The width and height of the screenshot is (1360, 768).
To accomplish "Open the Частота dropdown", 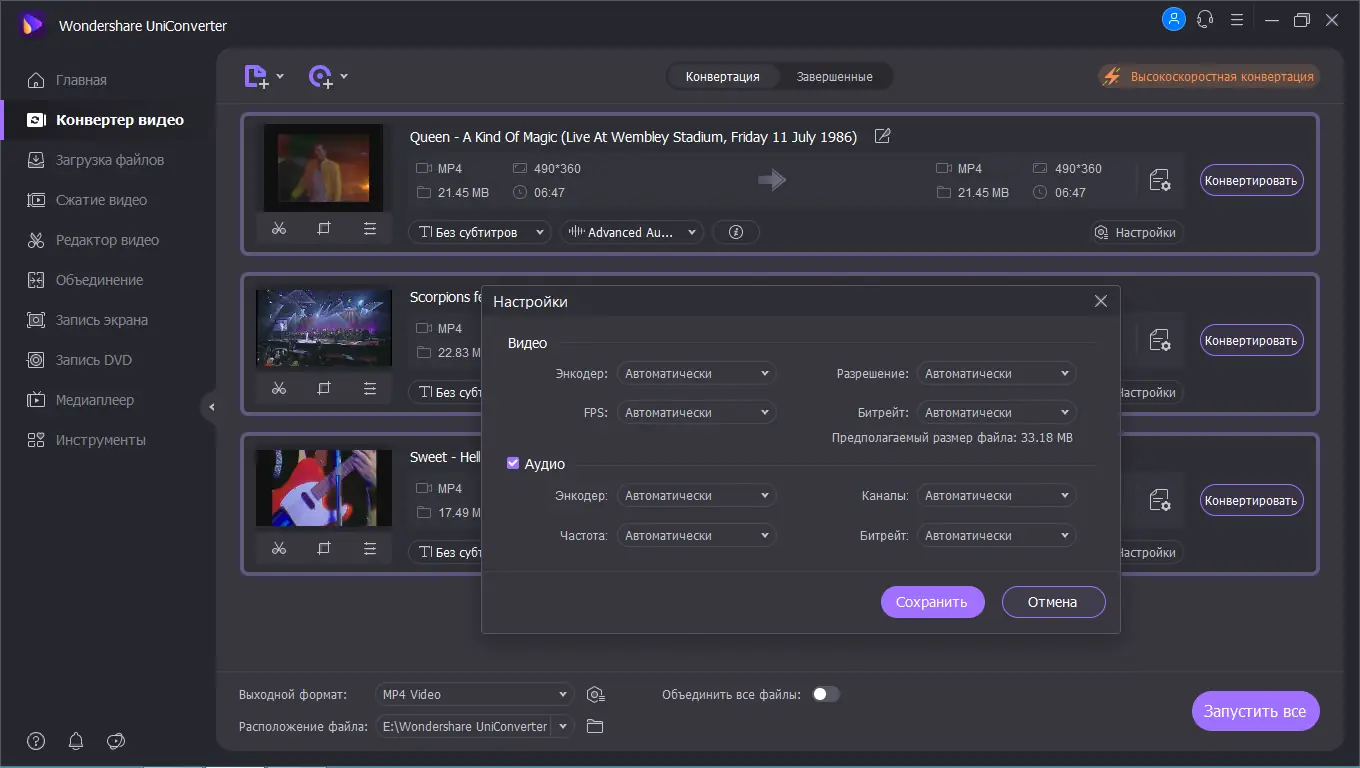I will (696, 535).
